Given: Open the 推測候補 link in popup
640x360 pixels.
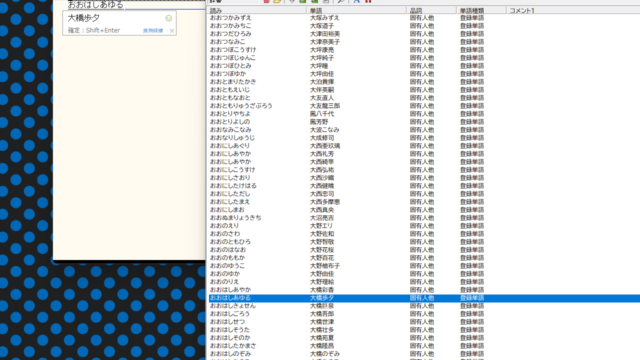Looking at the screenshot, I should (153, 31).
